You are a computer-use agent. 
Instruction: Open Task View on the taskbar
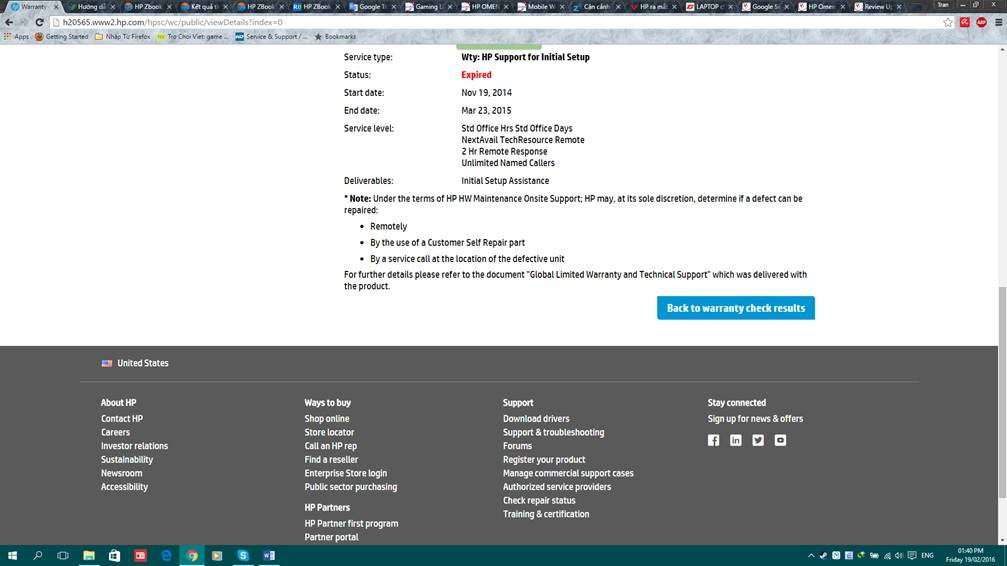[x=63, y=555]
